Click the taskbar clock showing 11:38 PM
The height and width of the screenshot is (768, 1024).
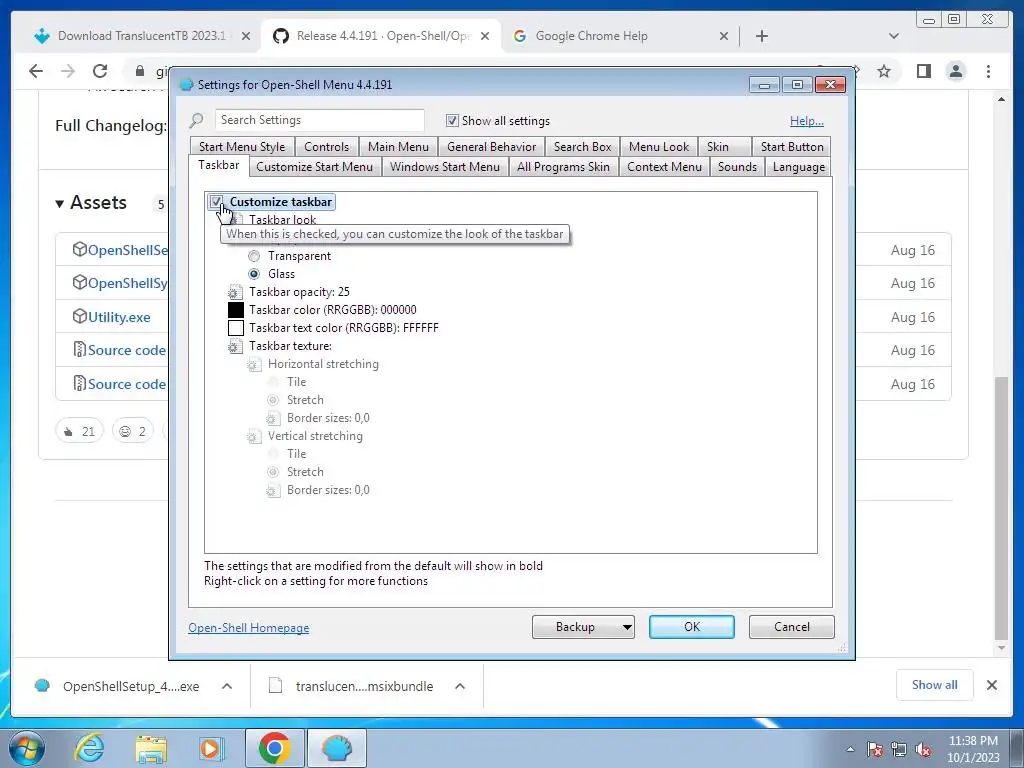973,749
